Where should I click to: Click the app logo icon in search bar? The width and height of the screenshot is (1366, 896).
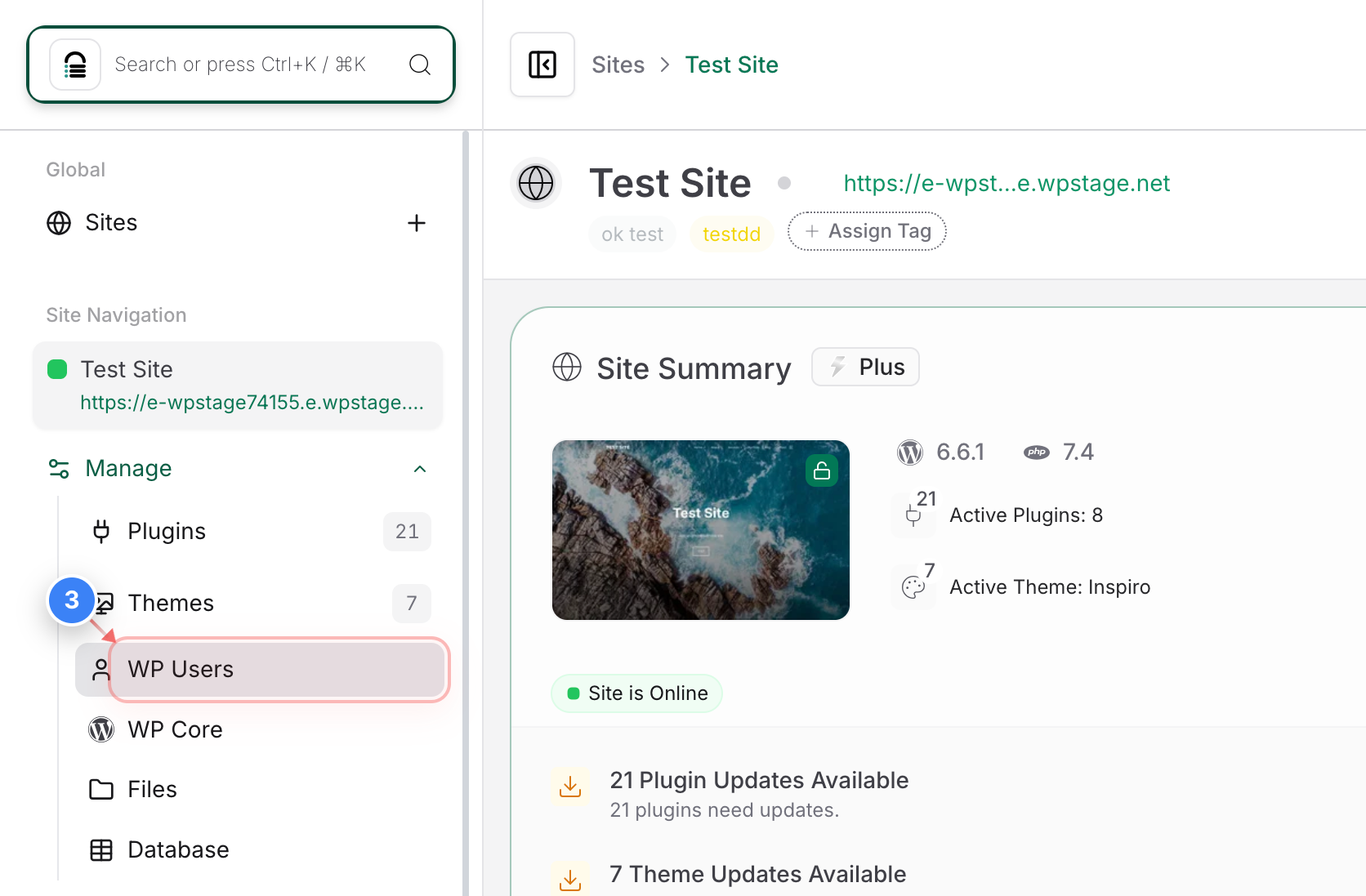point(75,65)
